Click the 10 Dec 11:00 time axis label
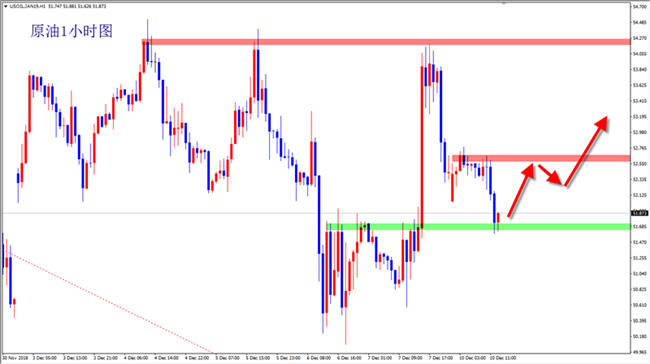Screen dimensions: 650x364 [502, 357]
